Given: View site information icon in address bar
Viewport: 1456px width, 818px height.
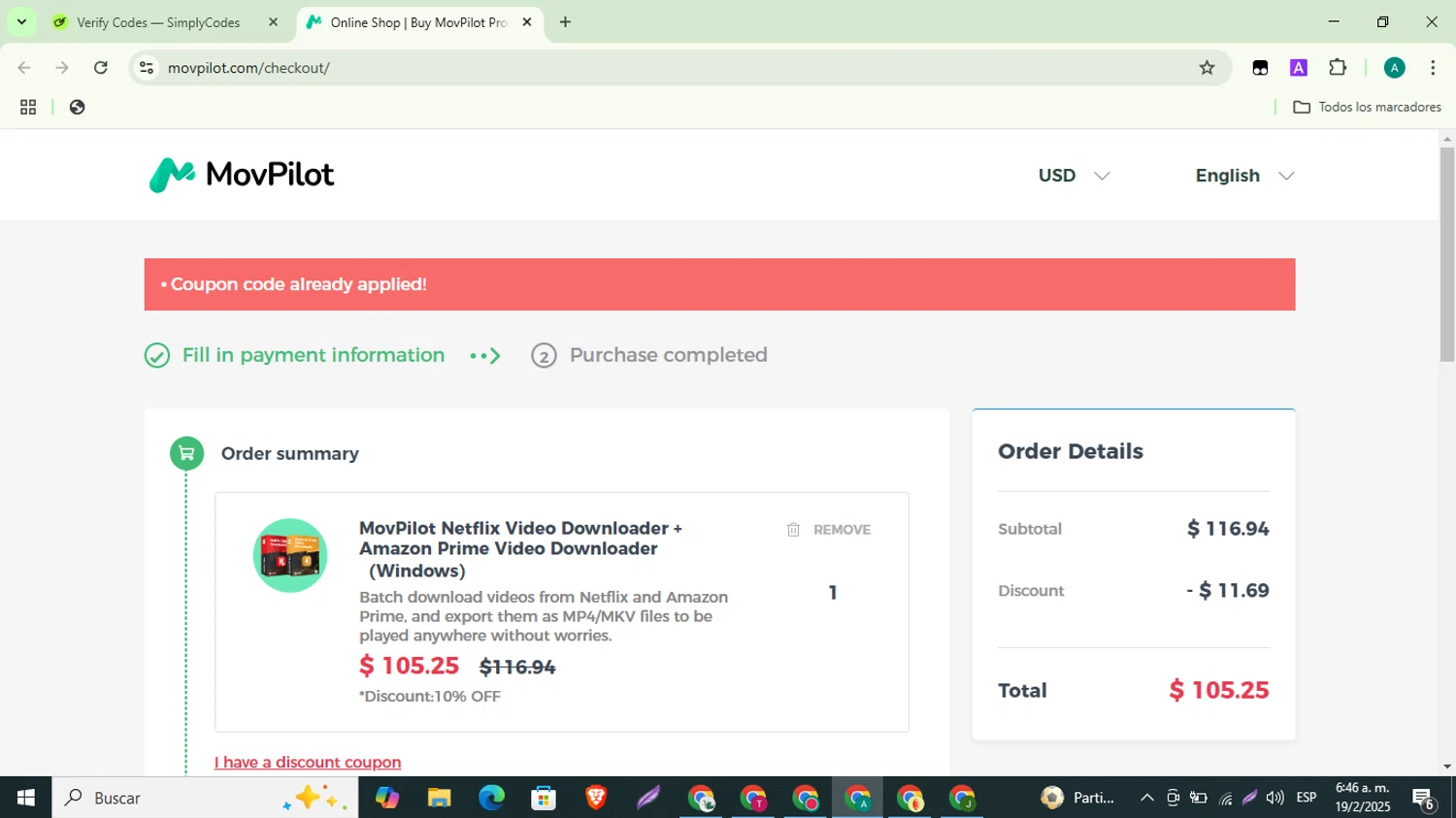Looking at the screenshot, I should (147, 68).
